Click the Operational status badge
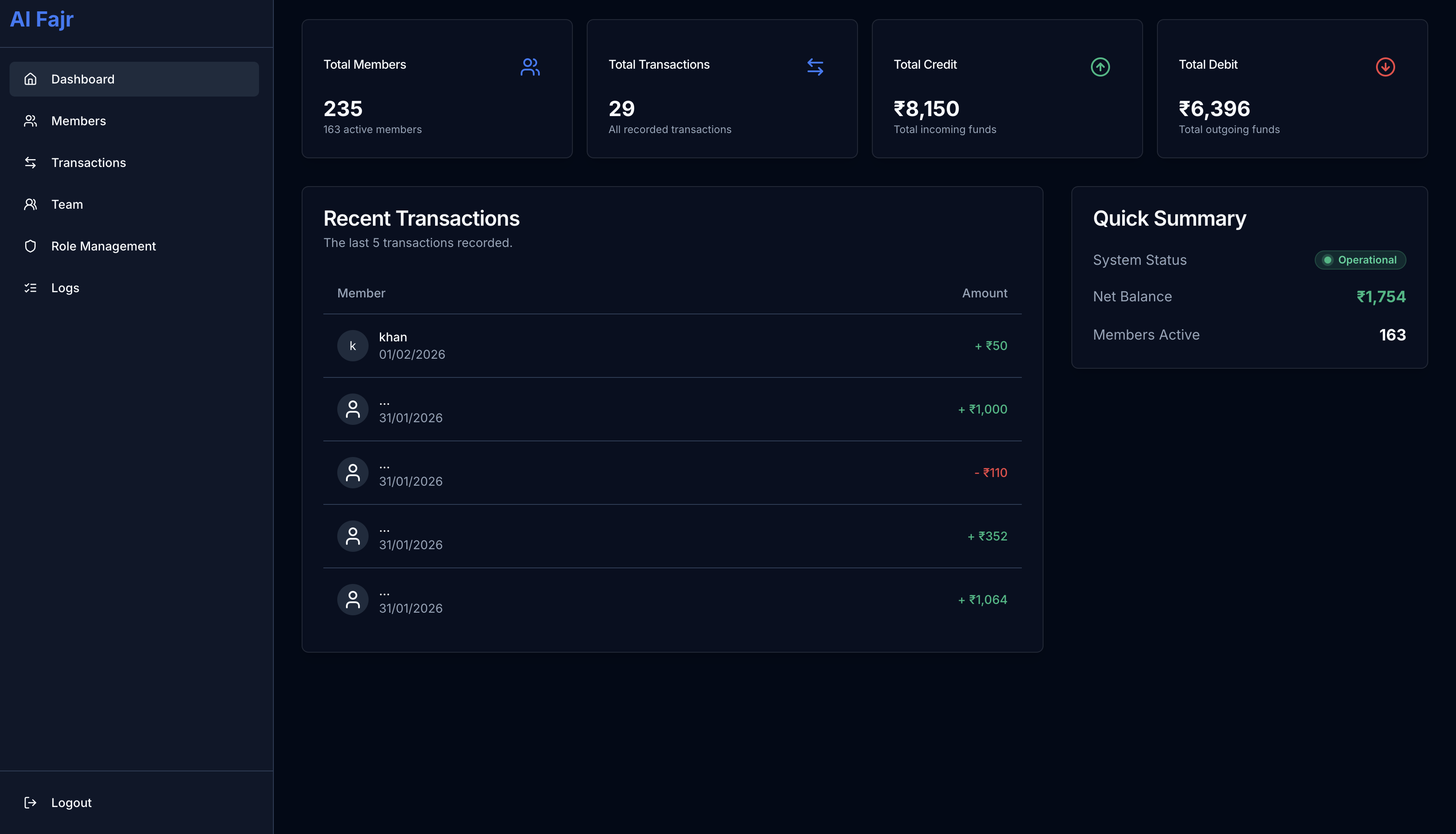1456x834 pixels. [1360, 260]
